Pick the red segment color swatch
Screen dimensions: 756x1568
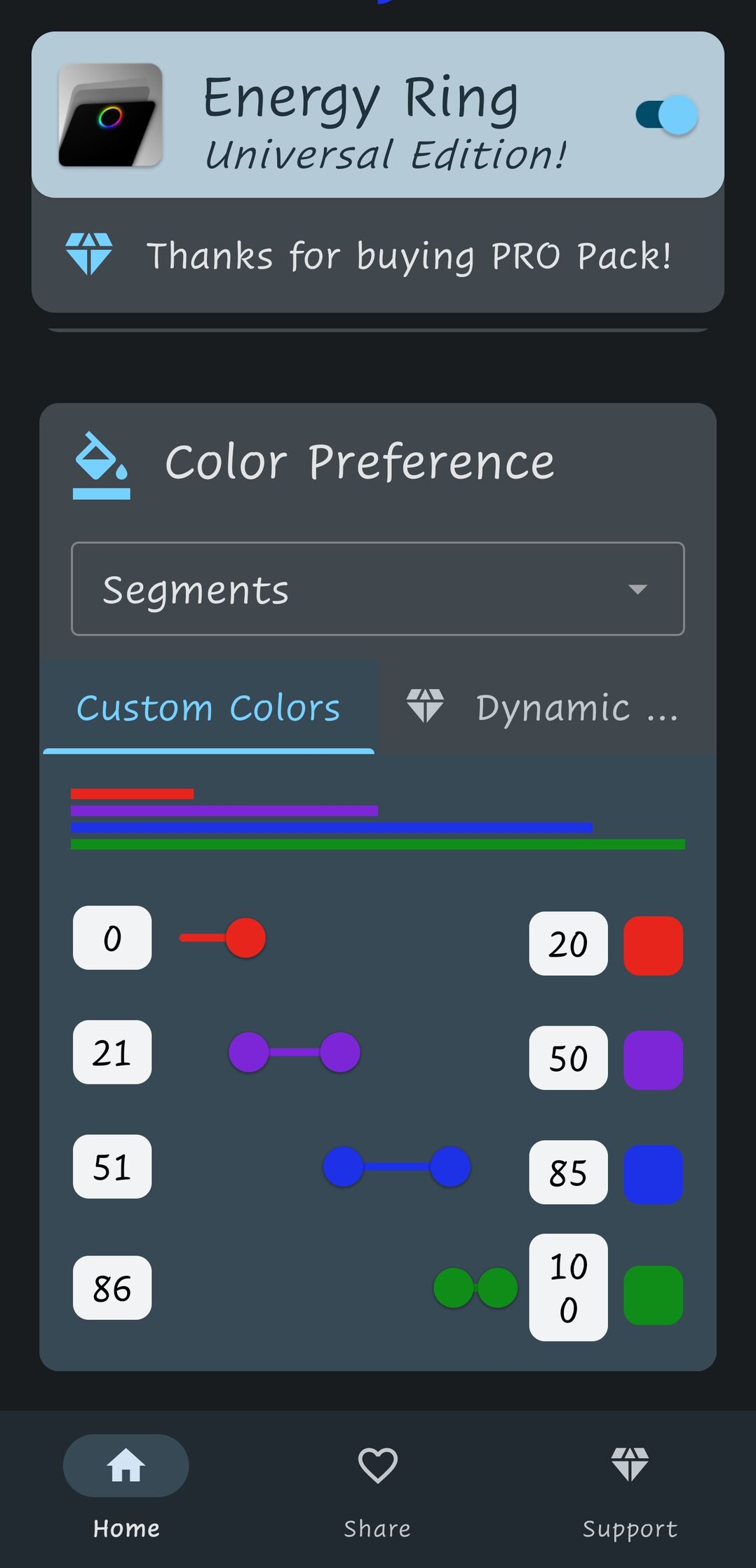[653, 945]
